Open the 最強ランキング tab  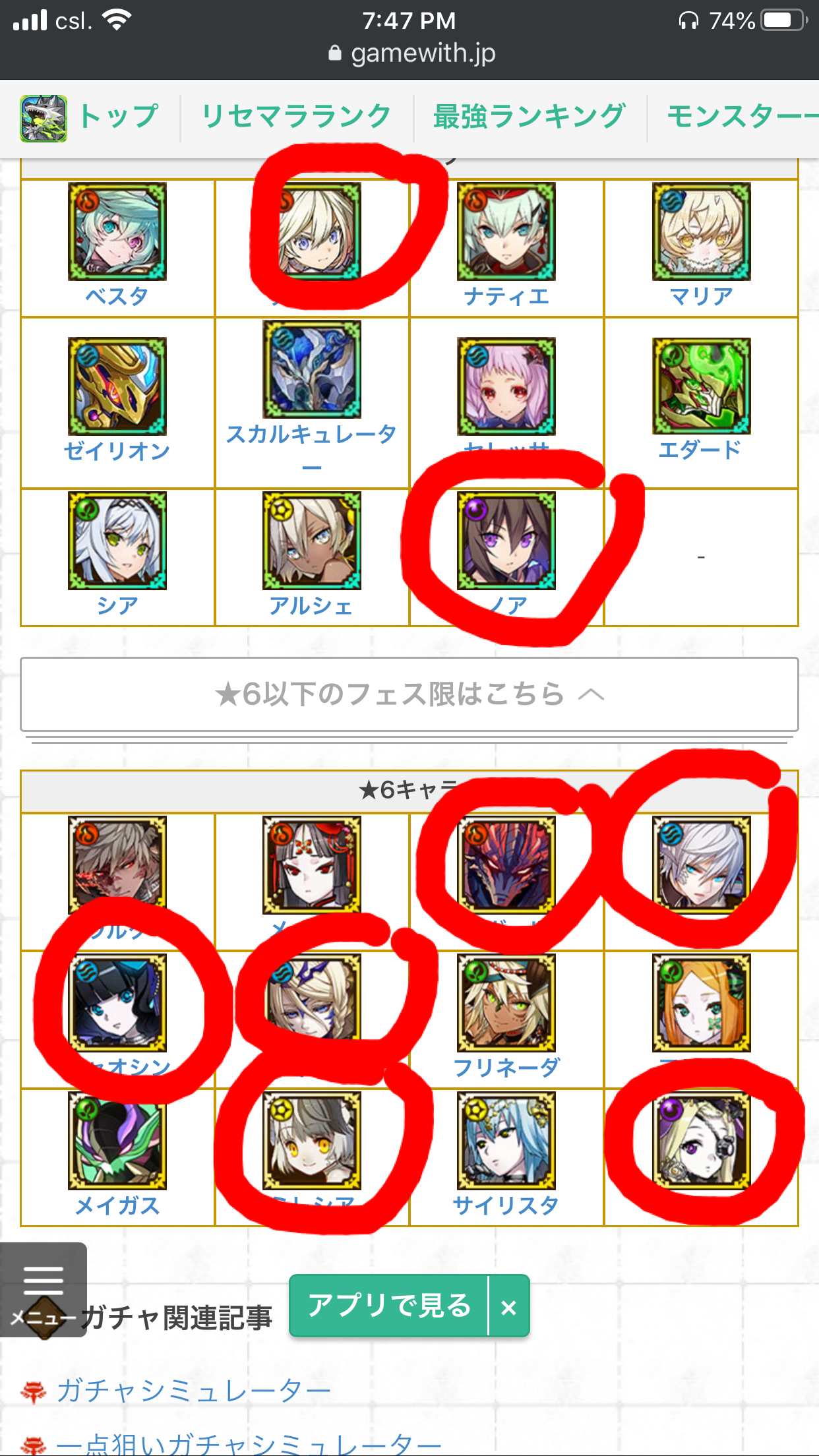530,117
